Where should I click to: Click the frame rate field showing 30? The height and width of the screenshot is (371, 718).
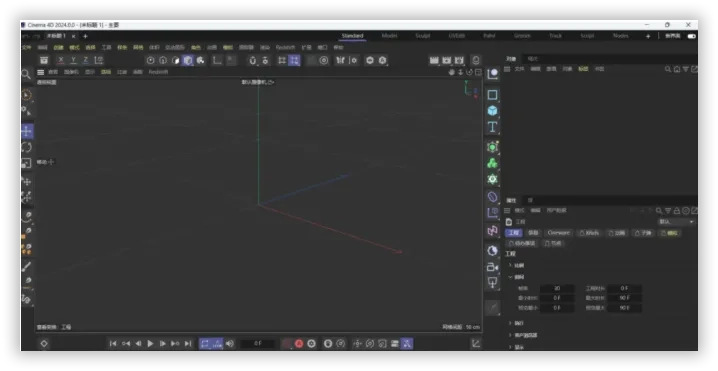coord(557,289)
